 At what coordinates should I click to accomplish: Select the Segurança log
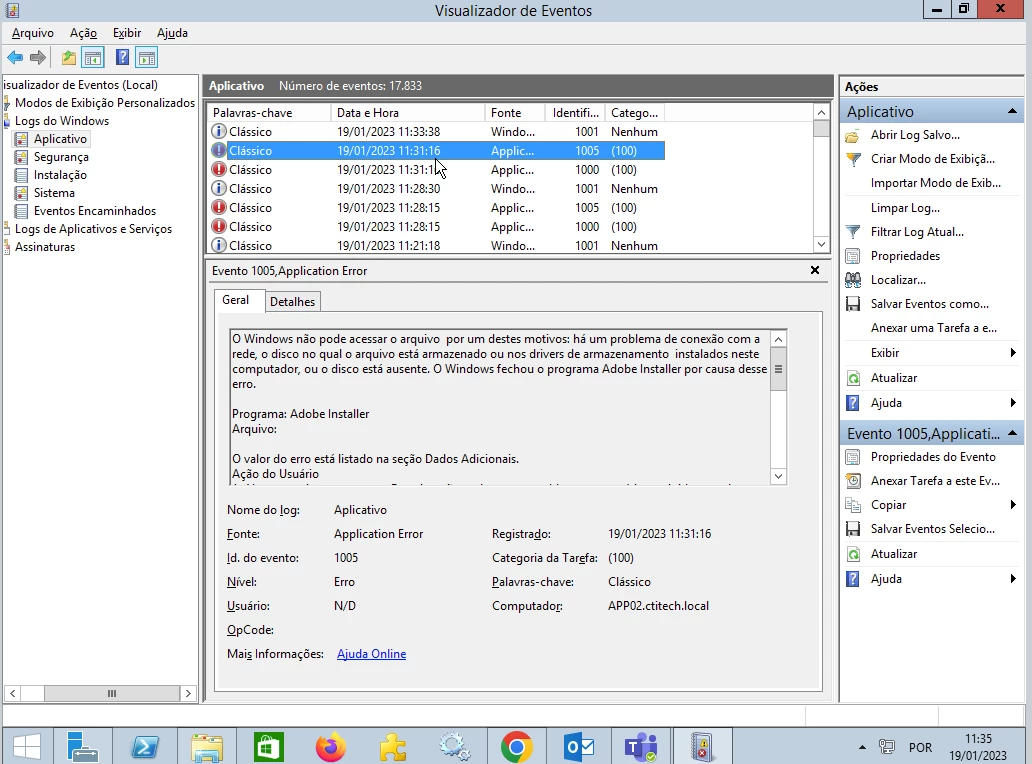click(61, 157)
